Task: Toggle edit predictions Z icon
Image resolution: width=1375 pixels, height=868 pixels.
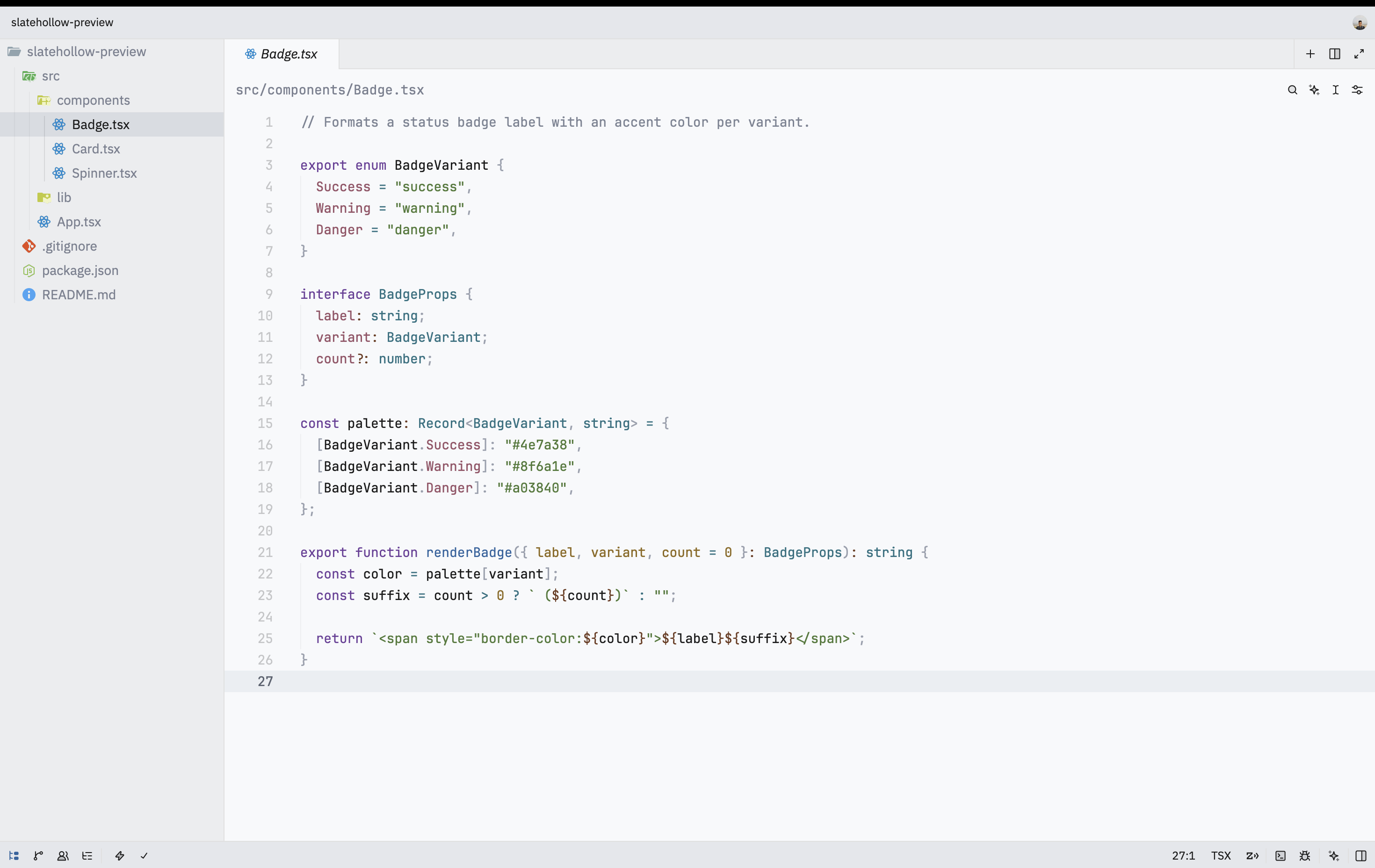Action: point(1252,855)
